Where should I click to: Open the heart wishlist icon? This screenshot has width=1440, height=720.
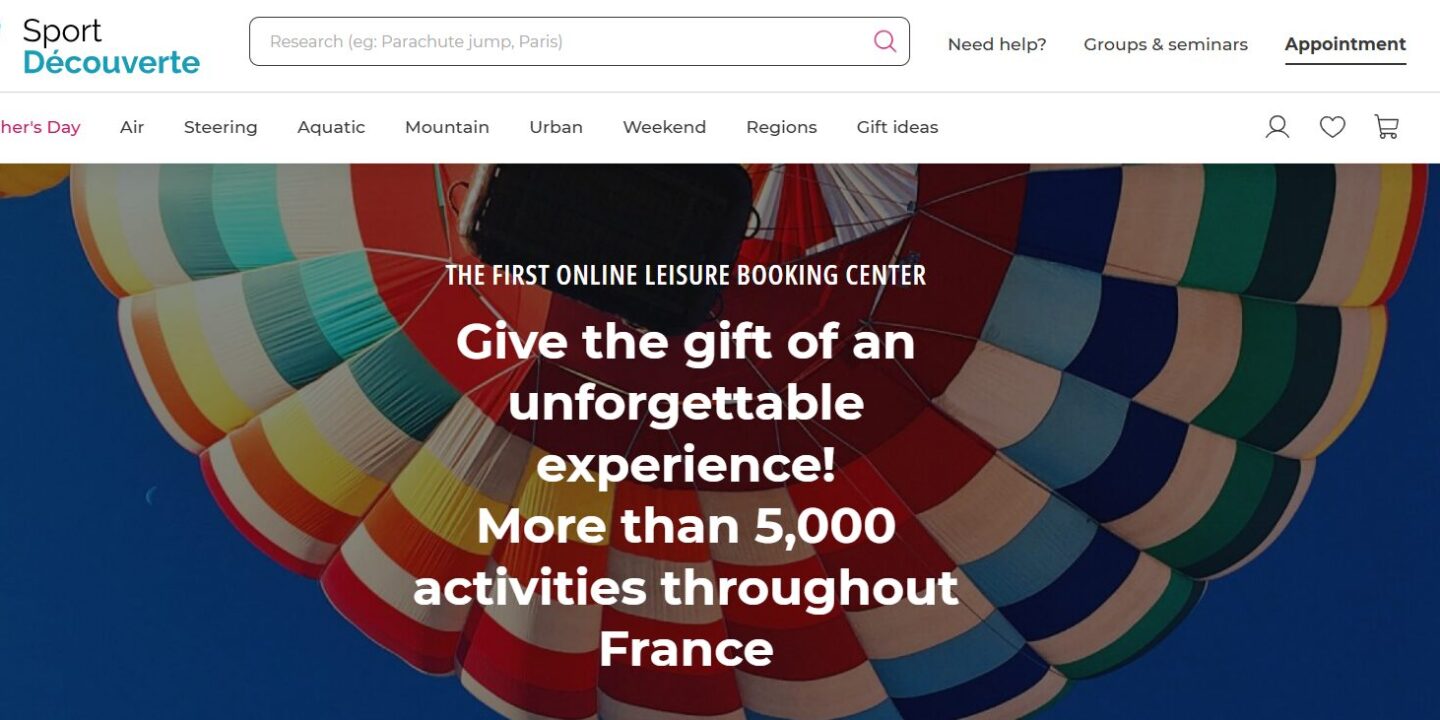[x=1332, y=127]
